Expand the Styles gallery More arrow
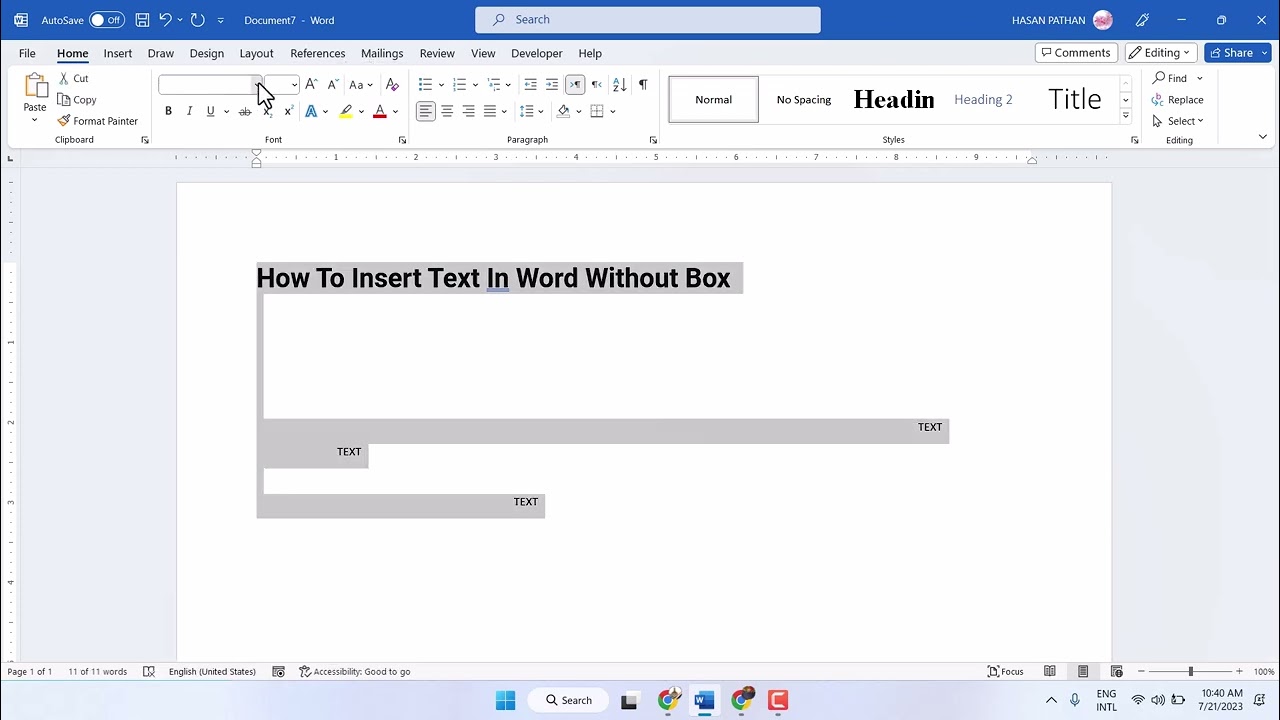 1125,116
